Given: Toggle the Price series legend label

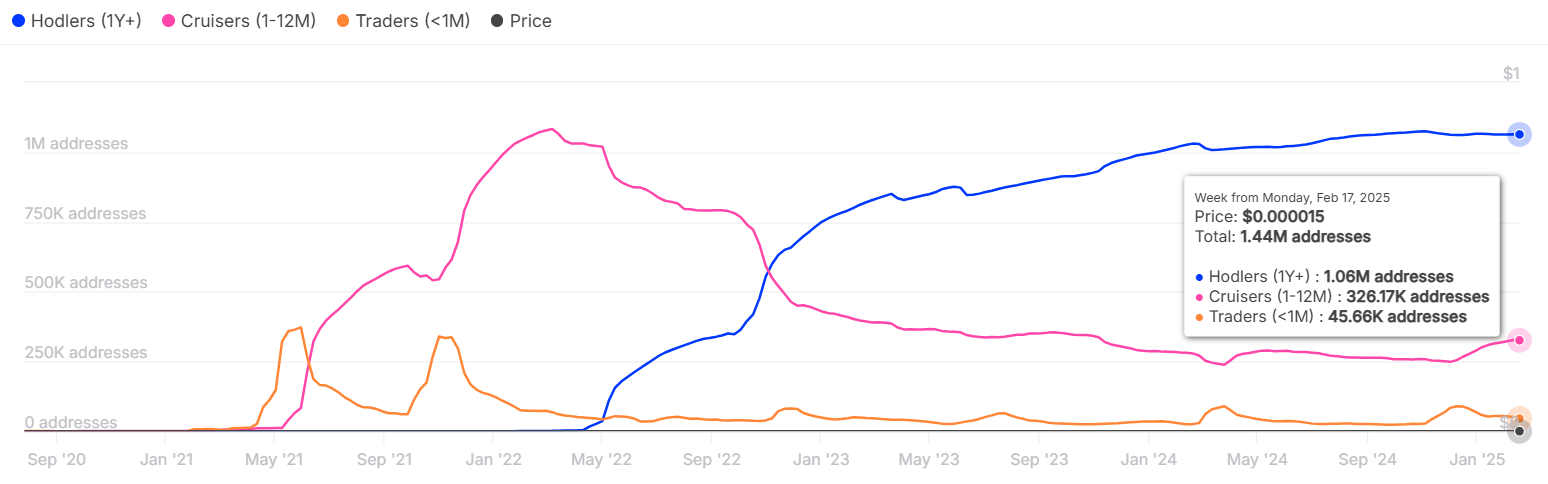Looking at the screenshot, I should 530,21.
